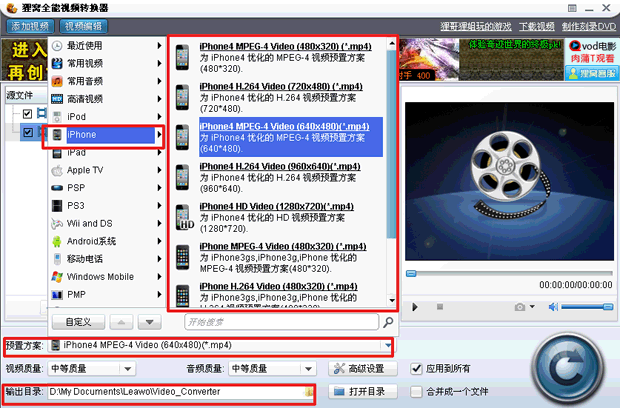
Task: Open the 高清视频 menu category
Action: point(107,99)
